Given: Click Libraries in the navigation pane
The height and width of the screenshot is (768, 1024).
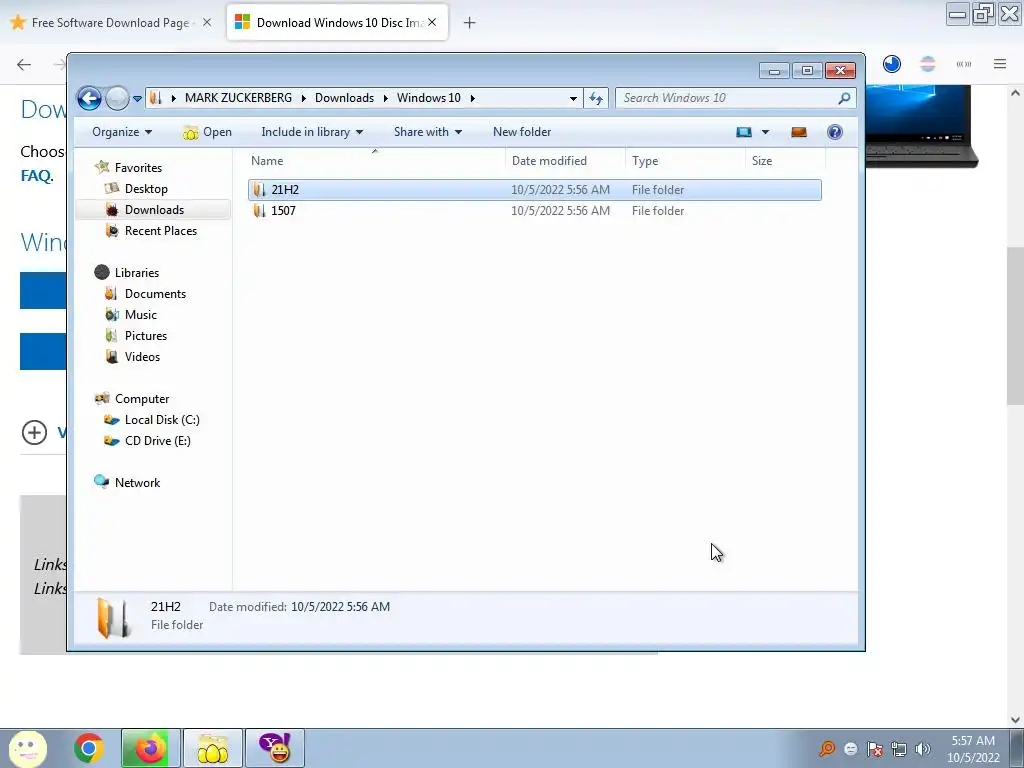Looking at the screenshot, I should 136,272.
